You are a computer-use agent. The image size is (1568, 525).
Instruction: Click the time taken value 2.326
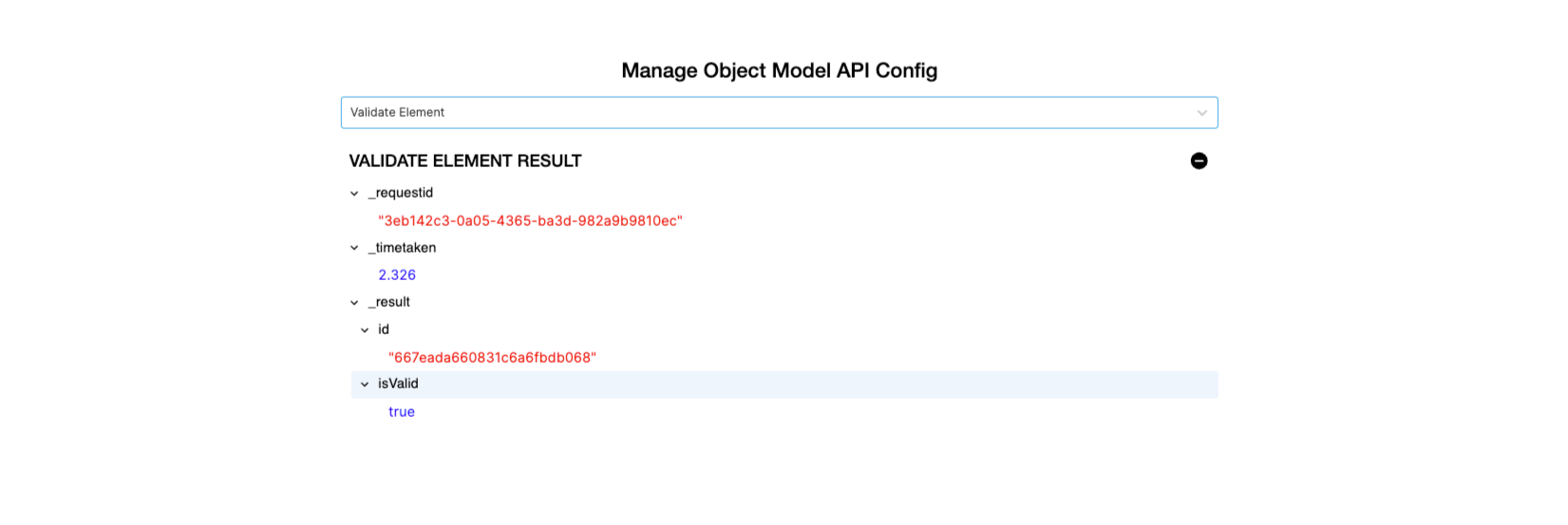coord(397,275)
